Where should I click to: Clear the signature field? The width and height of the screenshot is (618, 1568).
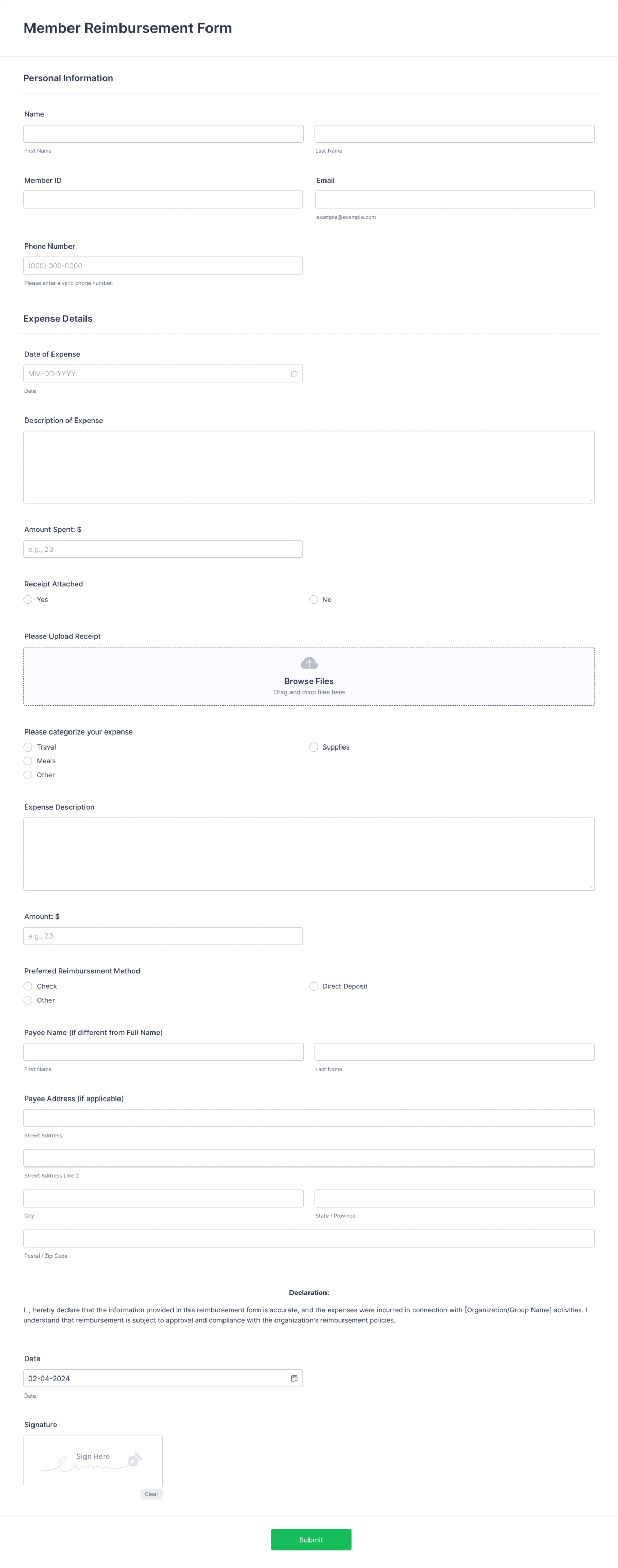point(151,1494)
